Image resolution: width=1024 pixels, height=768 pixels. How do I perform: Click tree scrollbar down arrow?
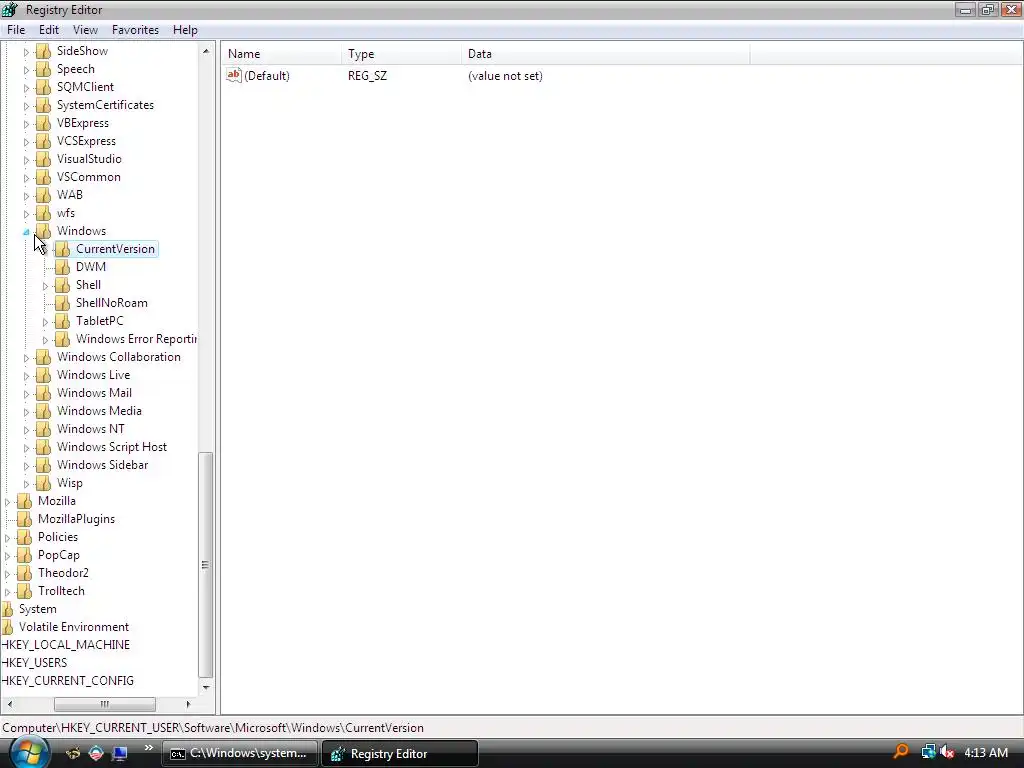[x=206, y=687]
